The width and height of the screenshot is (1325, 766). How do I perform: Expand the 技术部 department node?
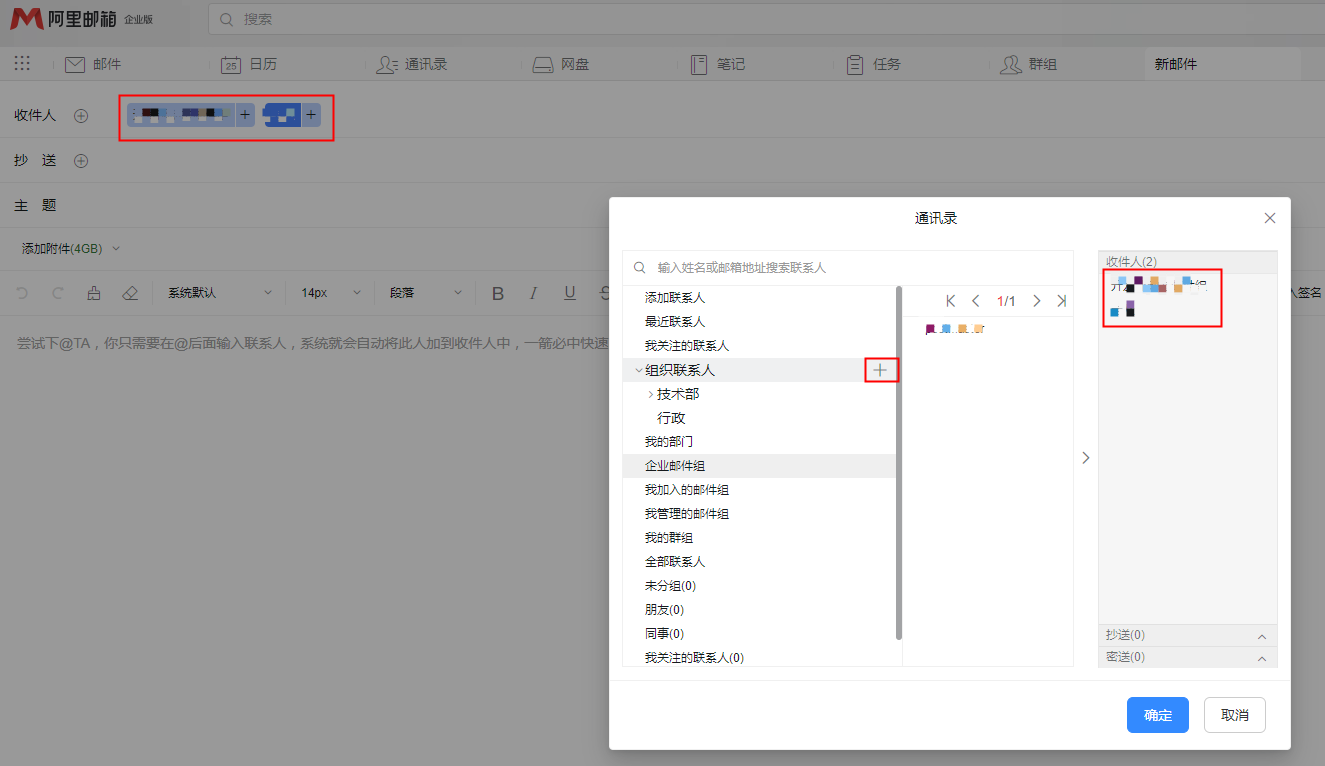pyautogui.click(x=651, y=394)
